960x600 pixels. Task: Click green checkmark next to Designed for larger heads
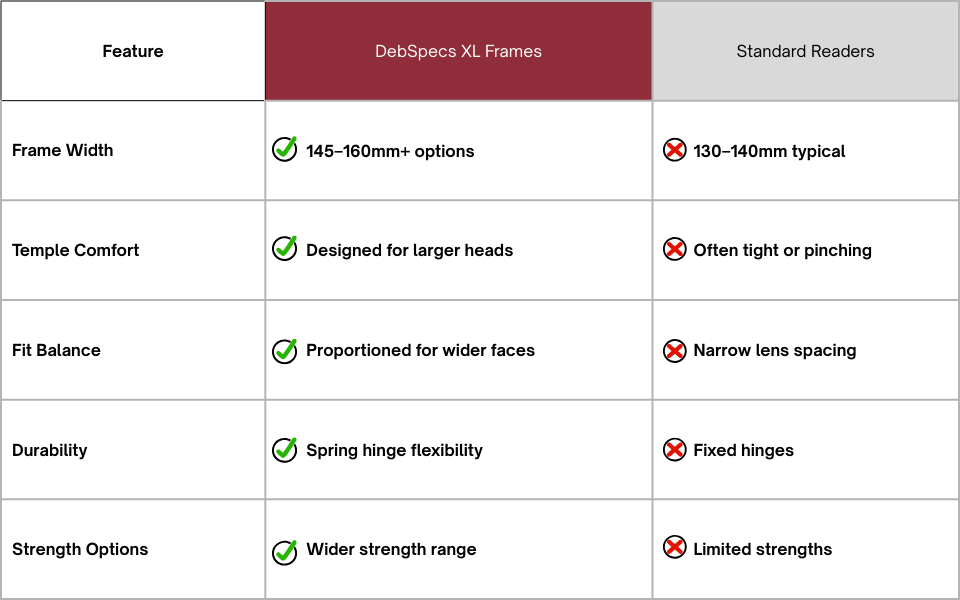(285, 249)
